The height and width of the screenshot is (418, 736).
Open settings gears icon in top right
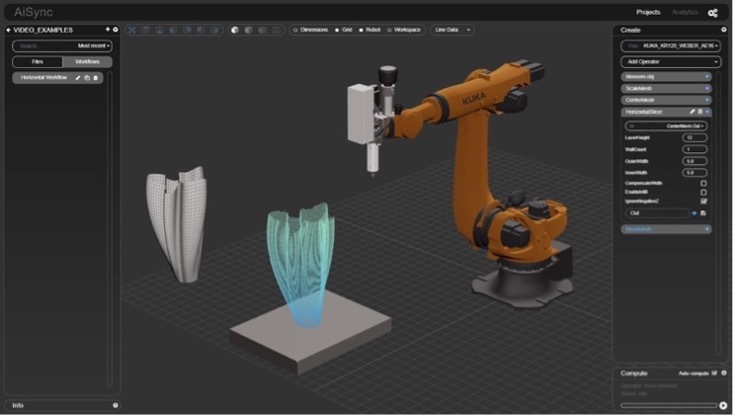(x=713, y=13)
